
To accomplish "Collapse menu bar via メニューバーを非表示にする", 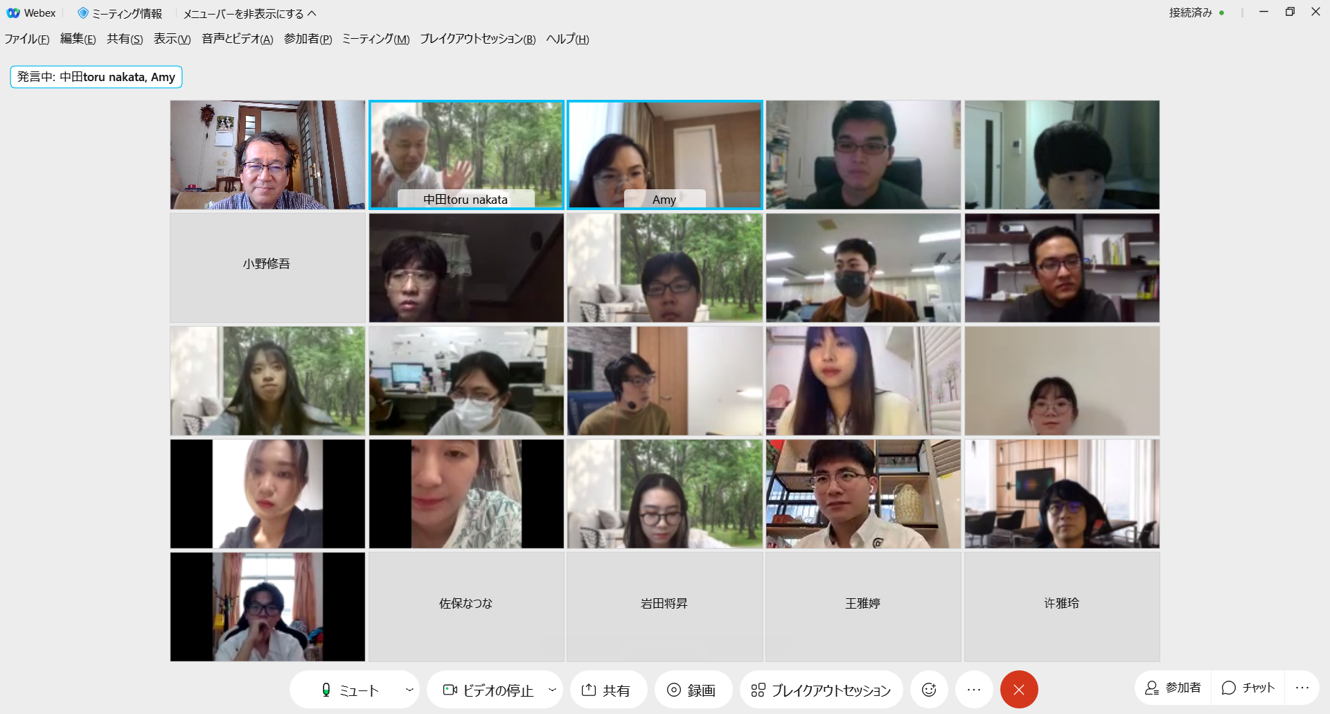I will (249, 14).
